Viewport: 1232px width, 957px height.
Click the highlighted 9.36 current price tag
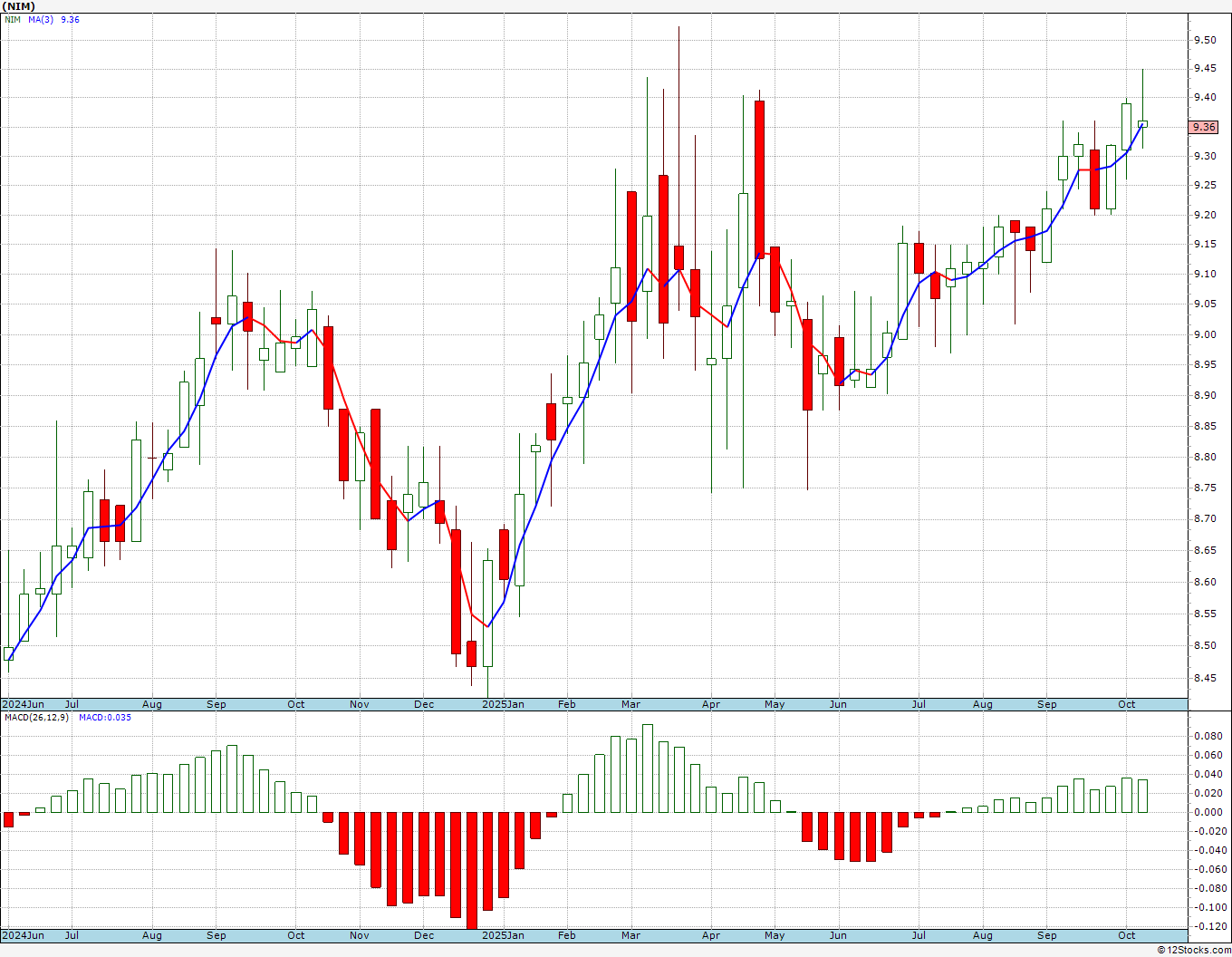pos(1204,128)
